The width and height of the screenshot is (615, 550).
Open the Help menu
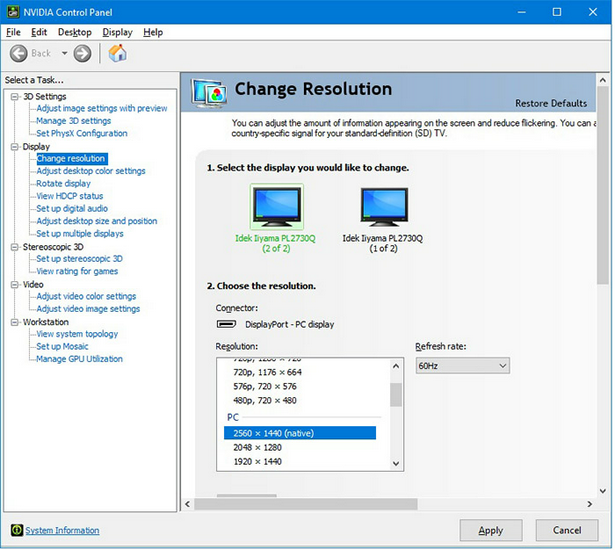tap(153, 32)
